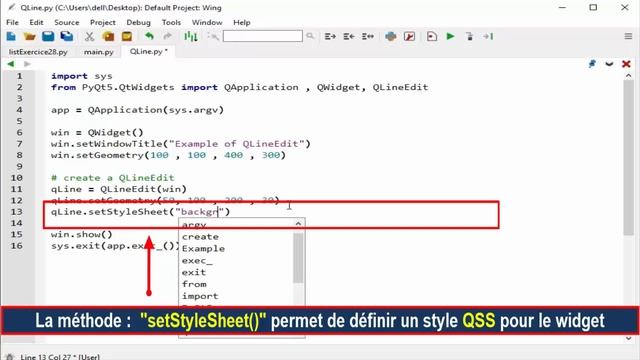Click the Python shell icon
Viewport: 640px width, 360px height.
pos(391,37)
